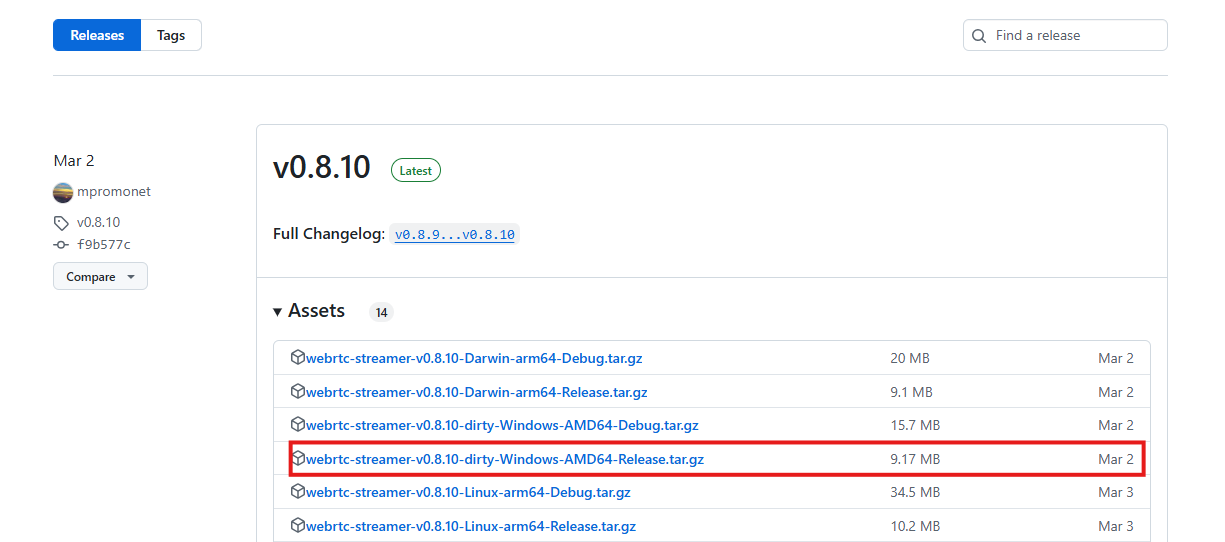
Task: Download Linux-arm64-Release.tar.gz asset
Action: 470,526
